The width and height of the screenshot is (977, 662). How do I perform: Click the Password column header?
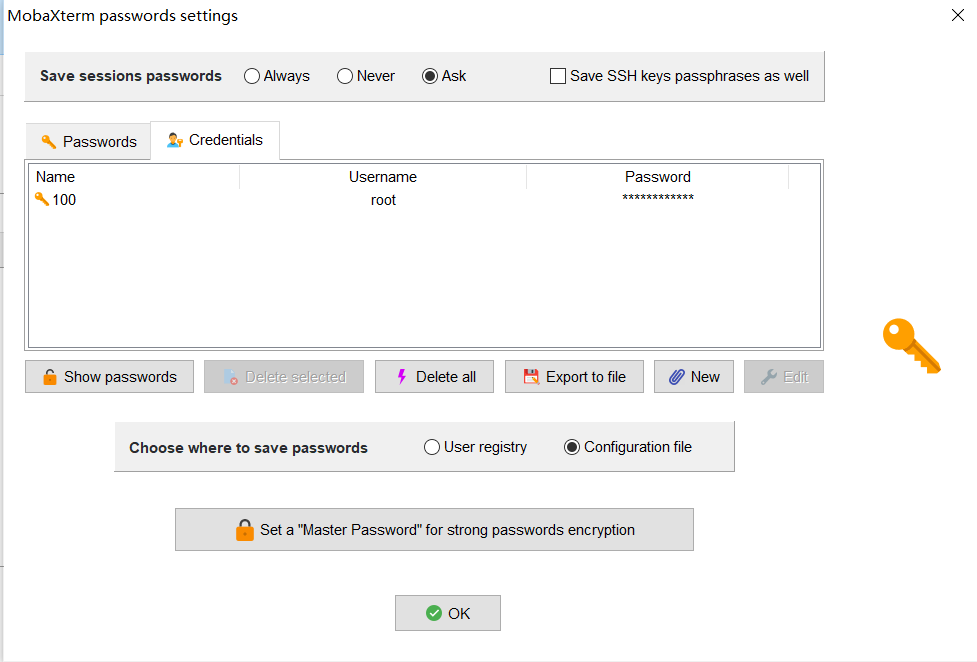click(657, 177)
